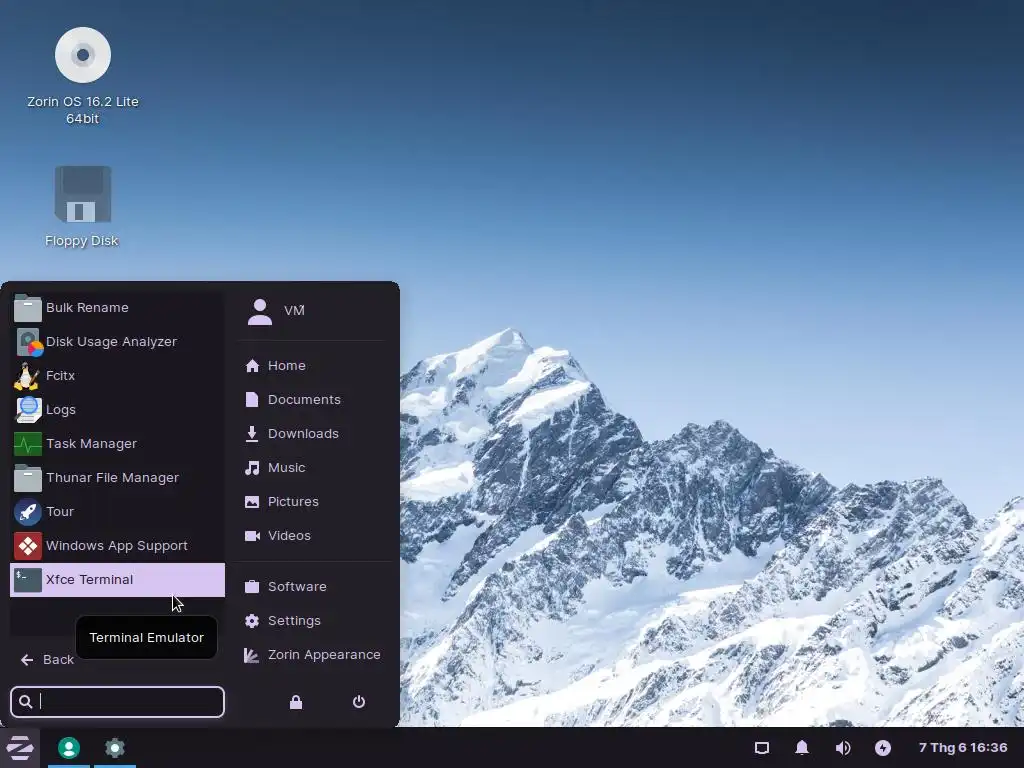Image resolution: width=1024 pixels, height=768 pixels.
Task: Click the Bulk Rename folder icon
Action: tap(27, 308)
